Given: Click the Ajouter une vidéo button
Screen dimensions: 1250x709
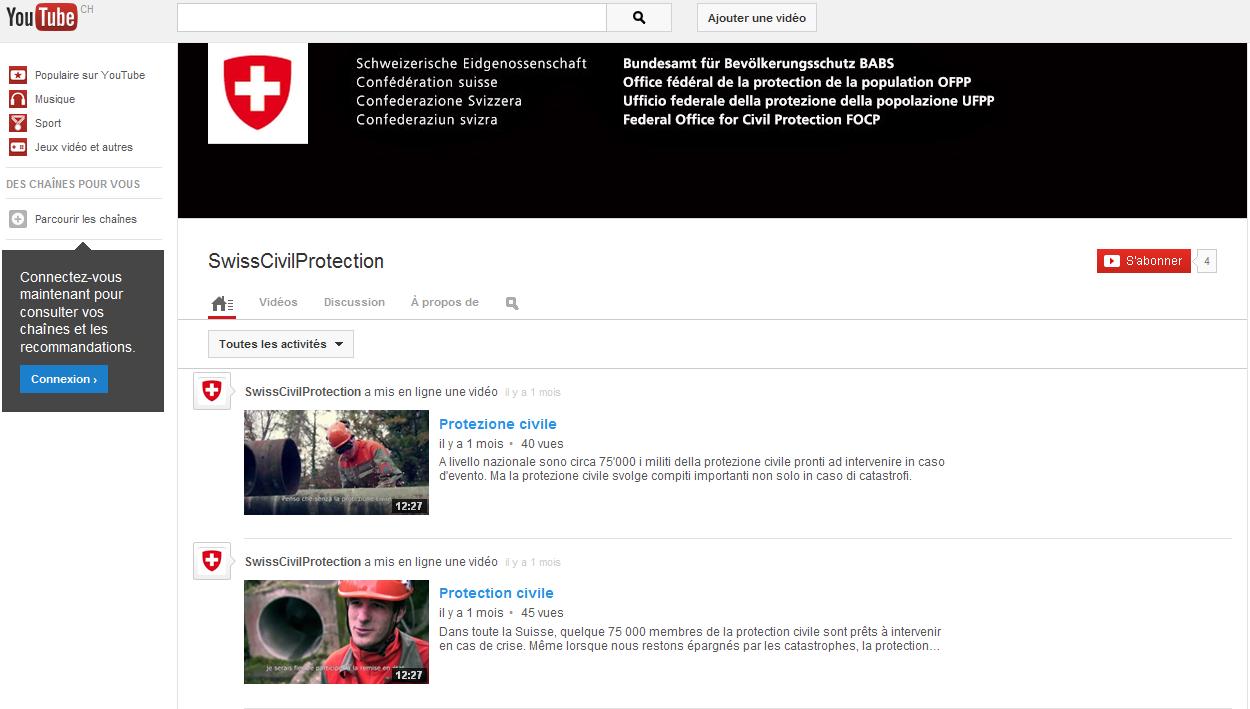Looking at the screenshot, I should pos(757,18).
